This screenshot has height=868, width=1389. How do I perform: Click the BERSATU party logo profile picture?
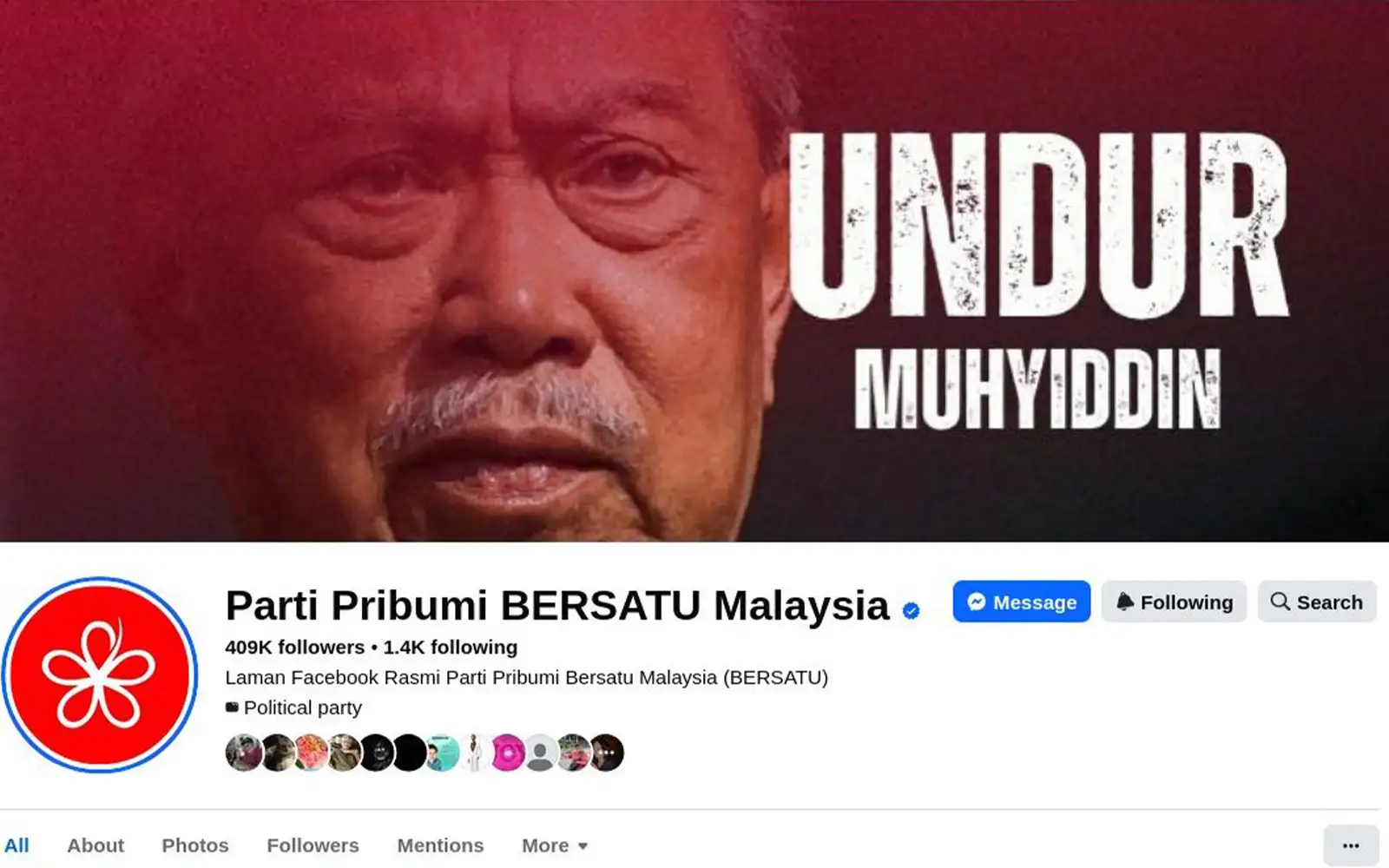tap(100, 674)
